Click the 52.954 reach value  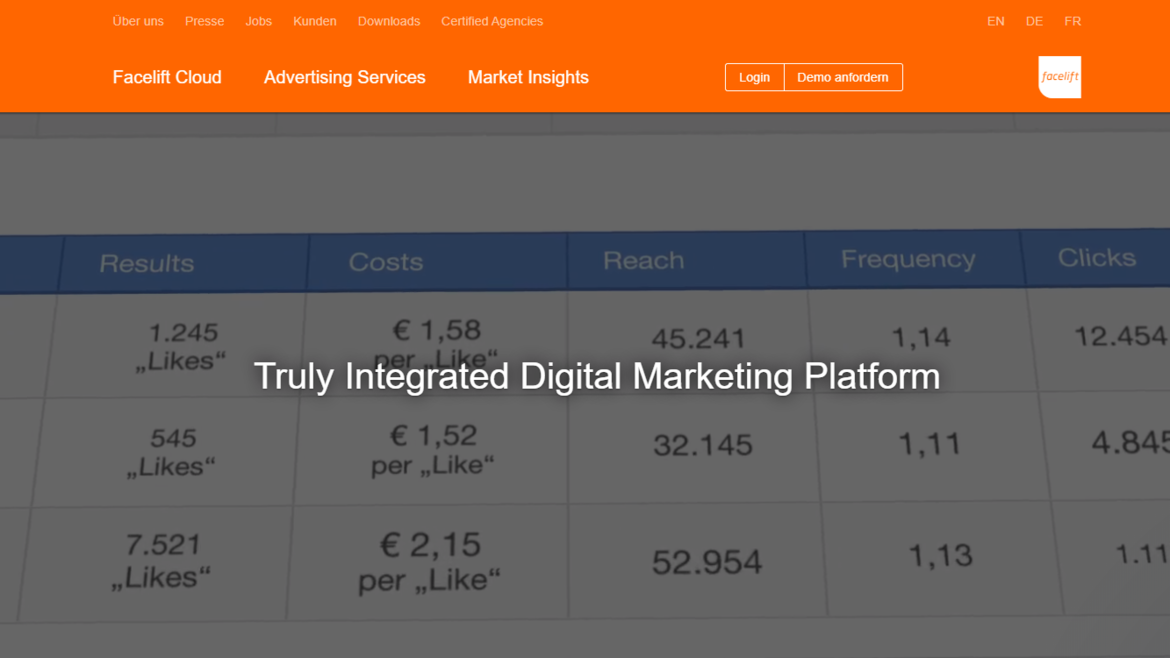tap(707, 562)
